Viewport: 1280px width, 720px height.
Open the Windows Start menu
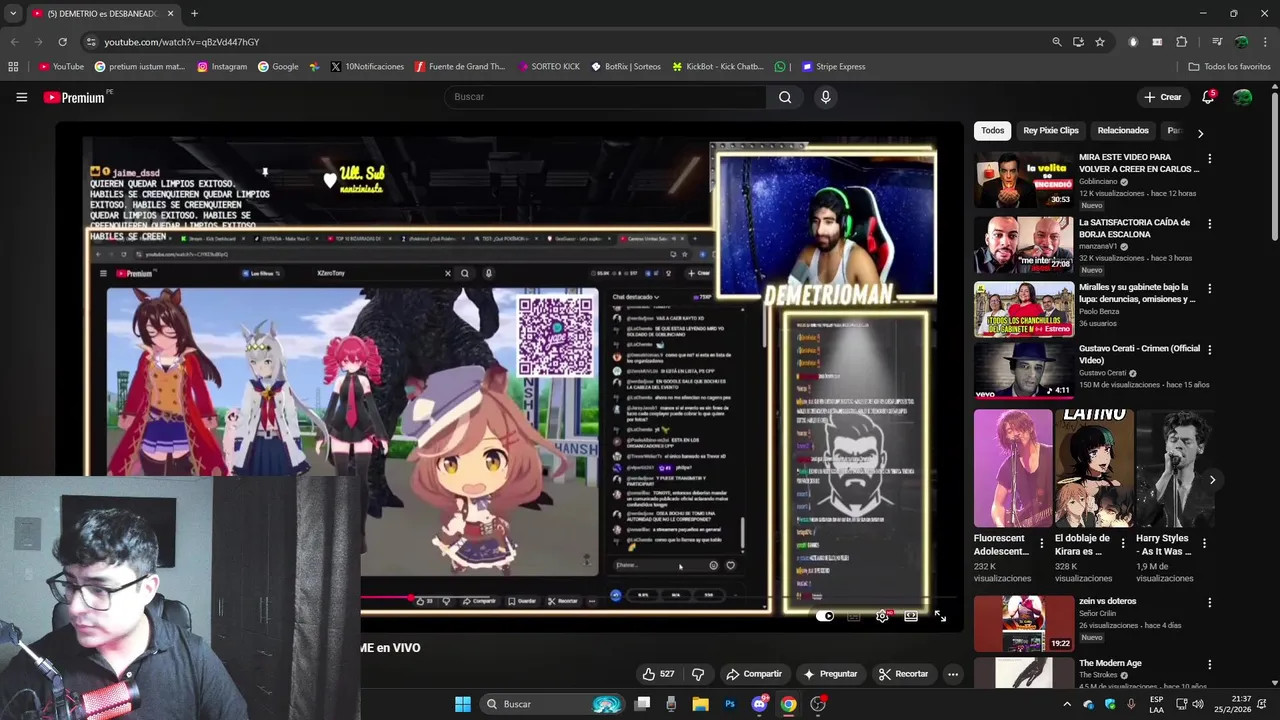463,704
